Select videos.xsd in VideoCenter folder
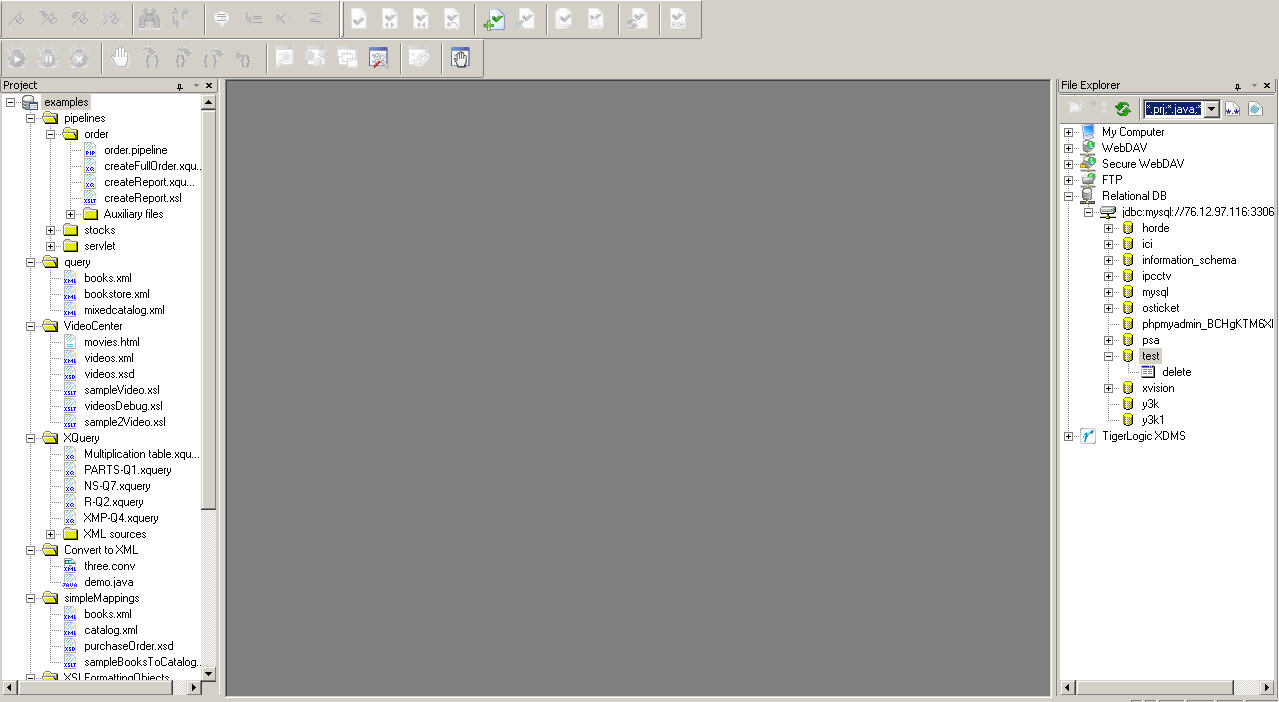 pyautogui.click(x=109, y=374)
